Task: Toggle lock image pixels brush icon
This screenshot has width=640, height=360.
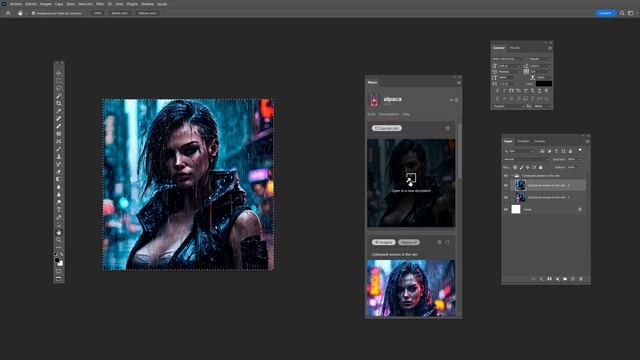Action: (522, 167)
